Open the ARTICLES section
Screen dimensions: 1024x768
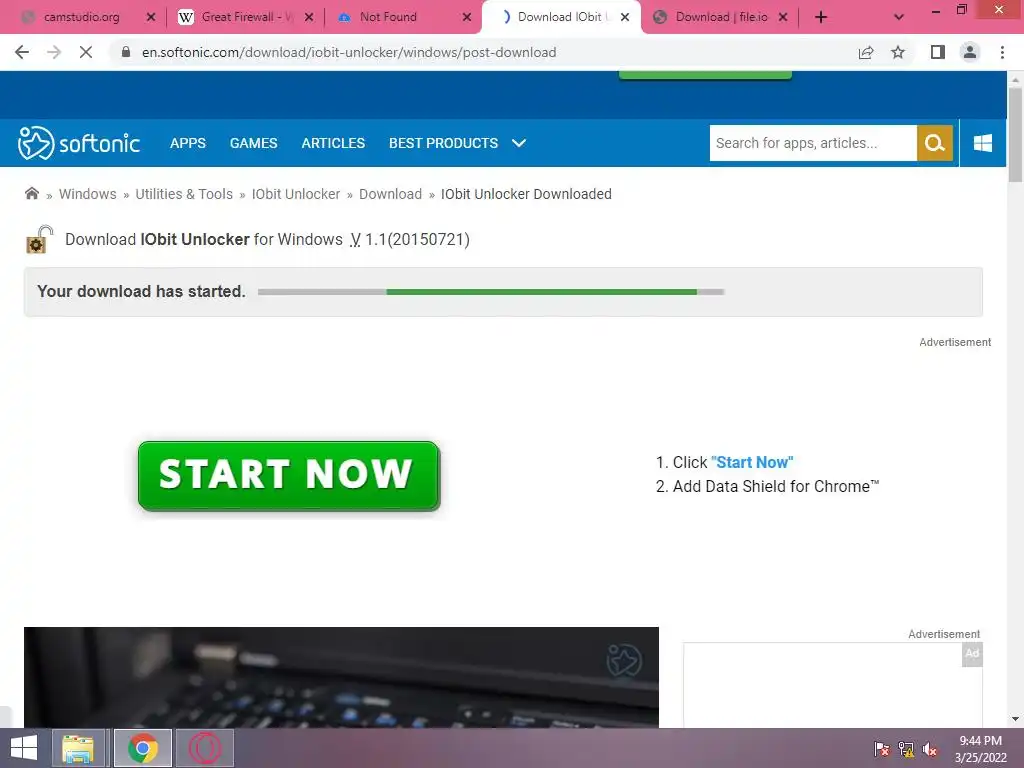click(x=333, y=143)
